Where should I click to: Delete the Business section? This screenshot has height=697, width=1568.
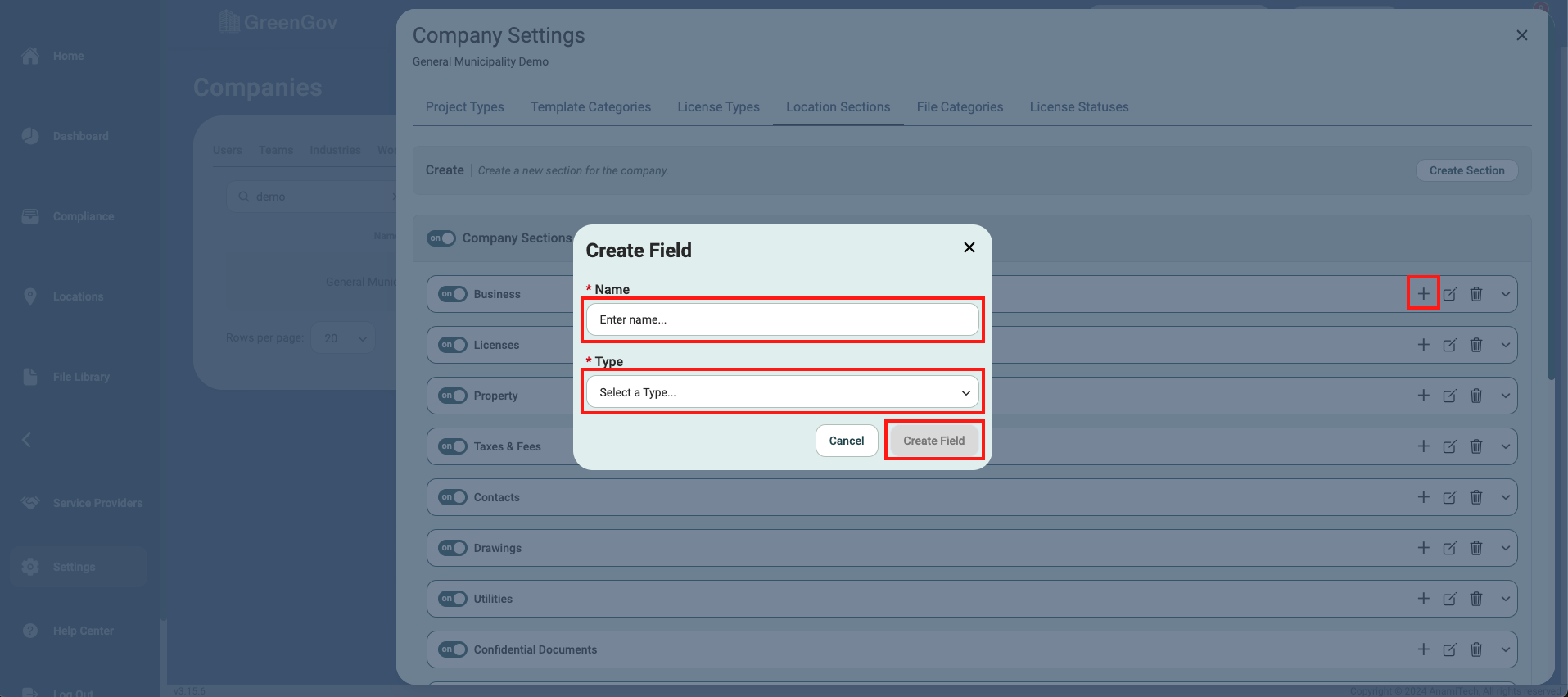coord(1475,294)
